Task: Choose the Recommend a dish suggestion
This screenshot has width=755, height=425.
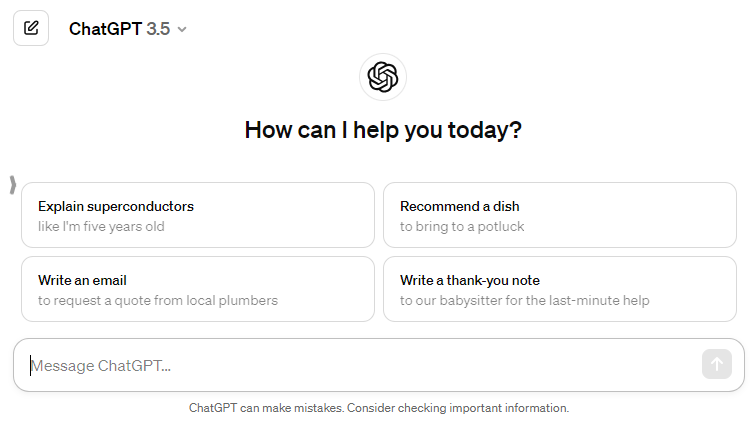Action: click(459, 206)
